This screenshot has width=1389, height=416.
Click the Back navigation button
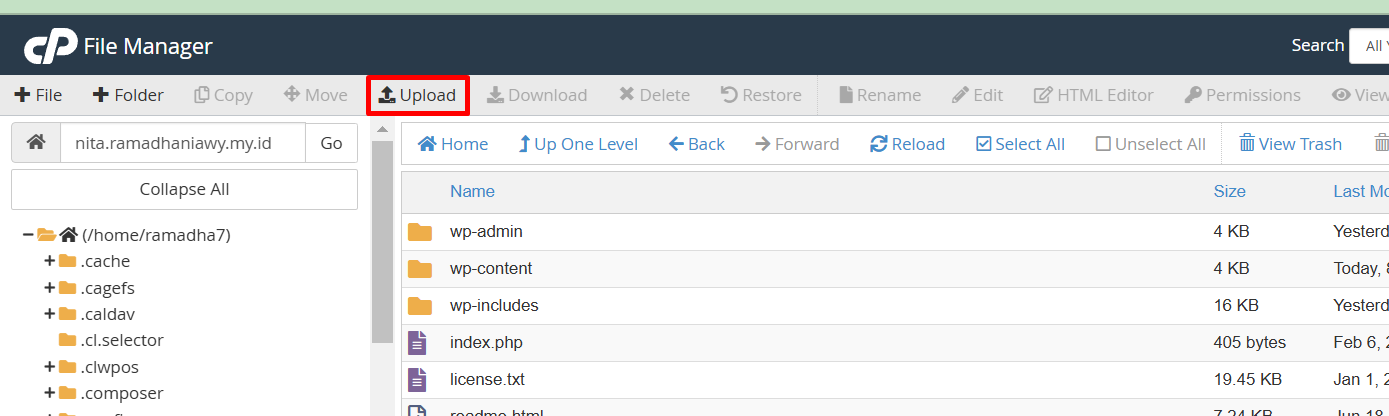(x=697, y=144)
